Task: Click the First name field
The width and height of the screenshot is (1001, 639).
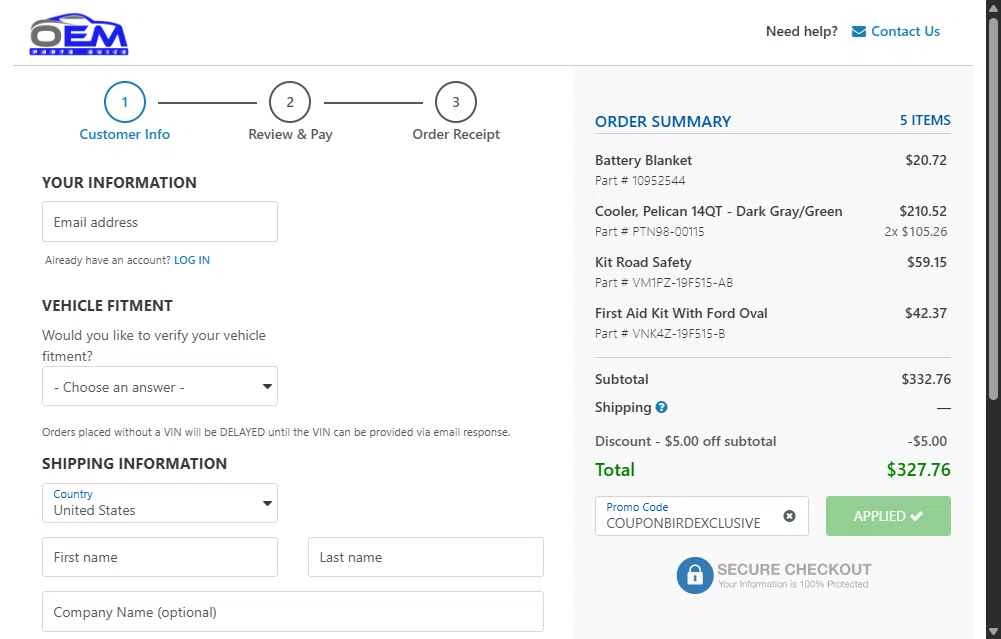Action: pyautogui.click(x=160, y=557)
